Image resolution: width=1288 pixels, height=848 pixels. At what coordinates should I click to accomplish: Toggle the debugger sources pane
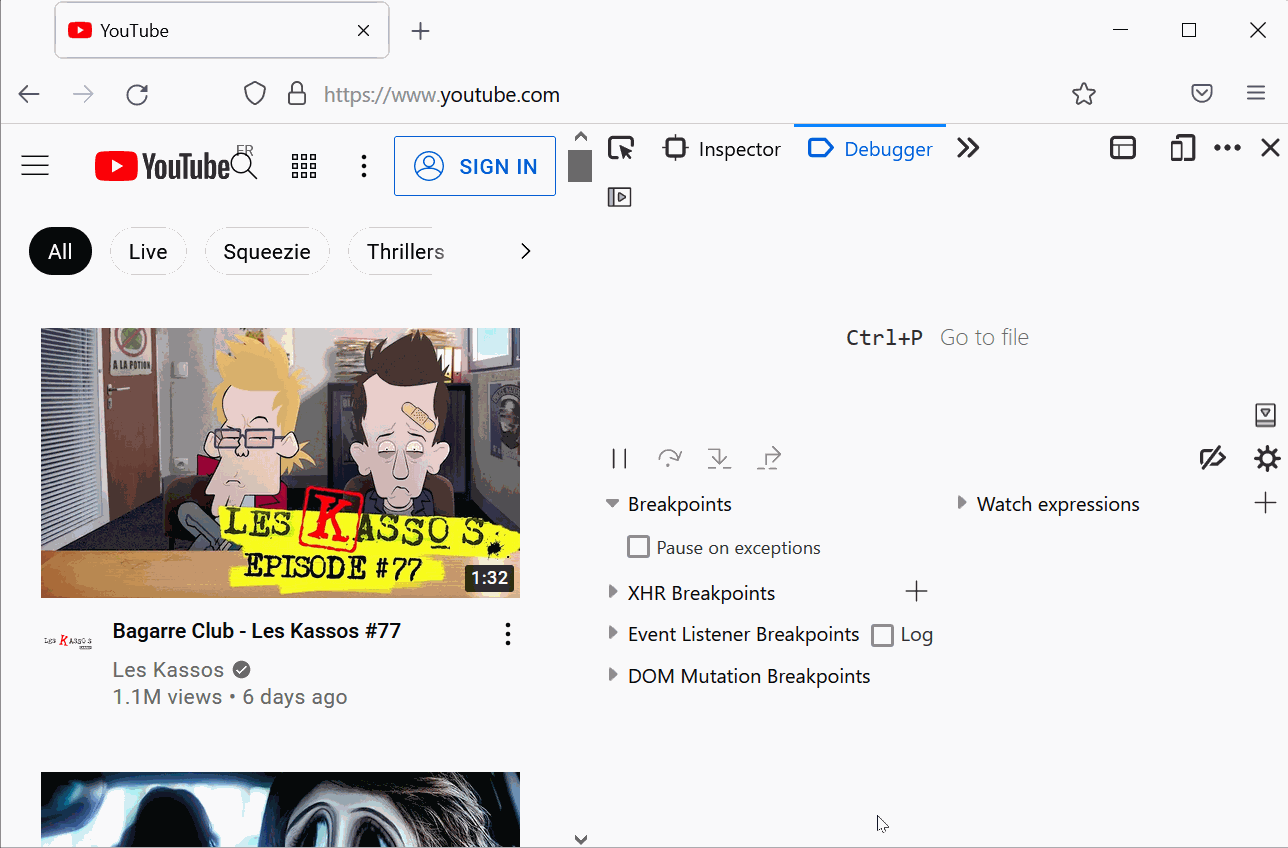coord(620,197)
